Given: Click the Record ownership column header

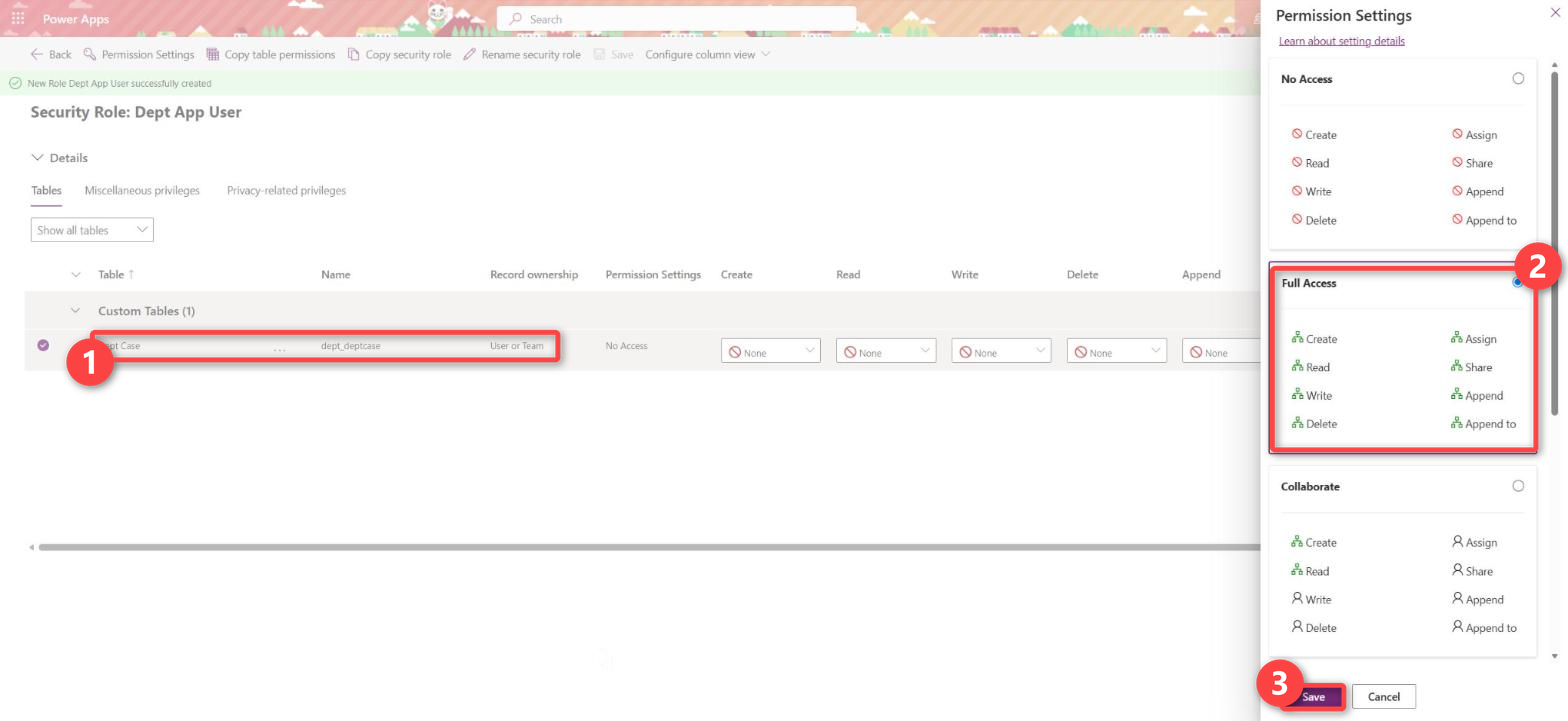Looking at the screenshot, I should (534, 274).
